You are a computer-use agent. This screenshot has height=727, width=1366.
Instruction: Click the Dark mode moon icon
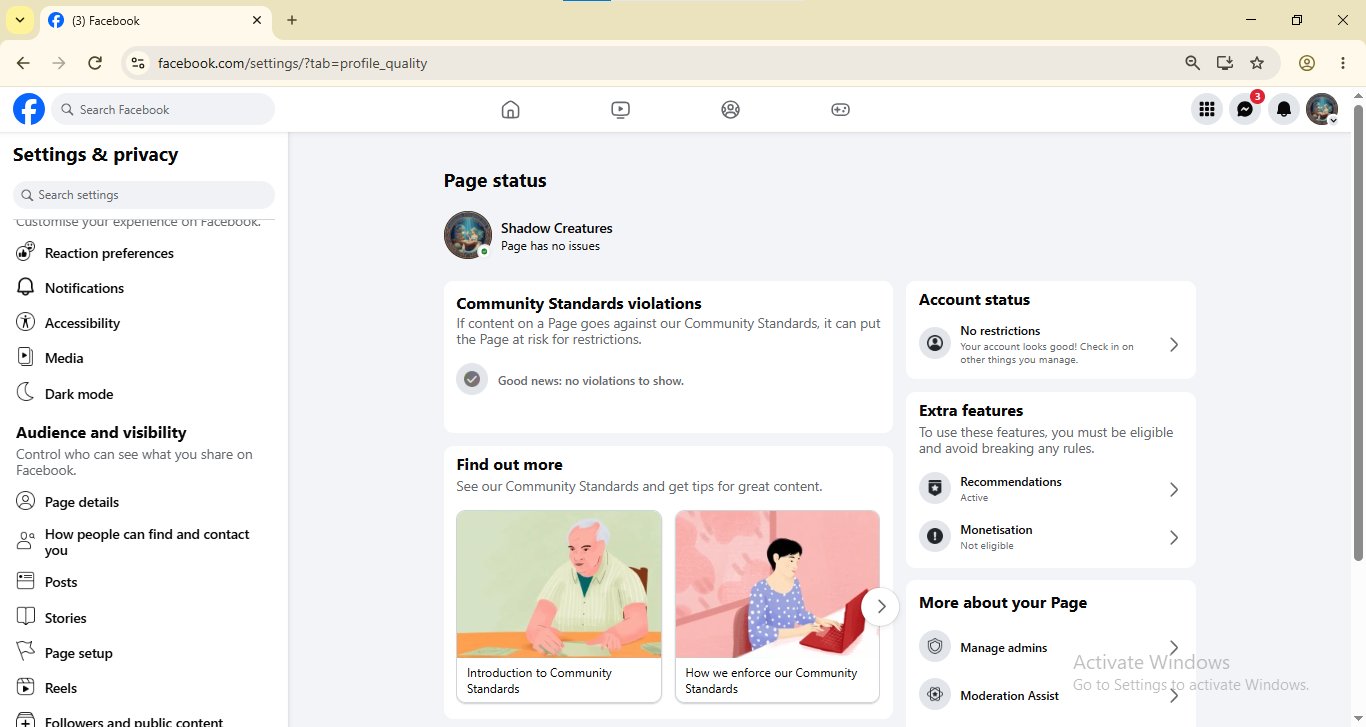(26, 393)
